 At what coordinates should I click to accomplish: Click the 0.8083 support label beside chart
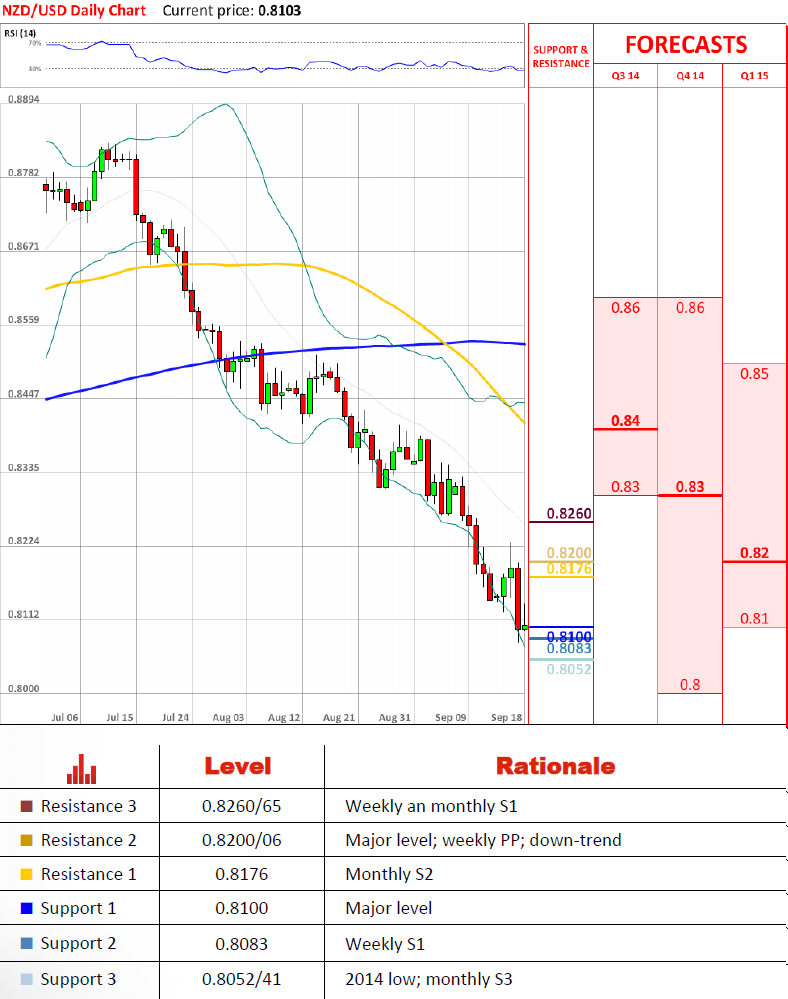tap(569, 649)
